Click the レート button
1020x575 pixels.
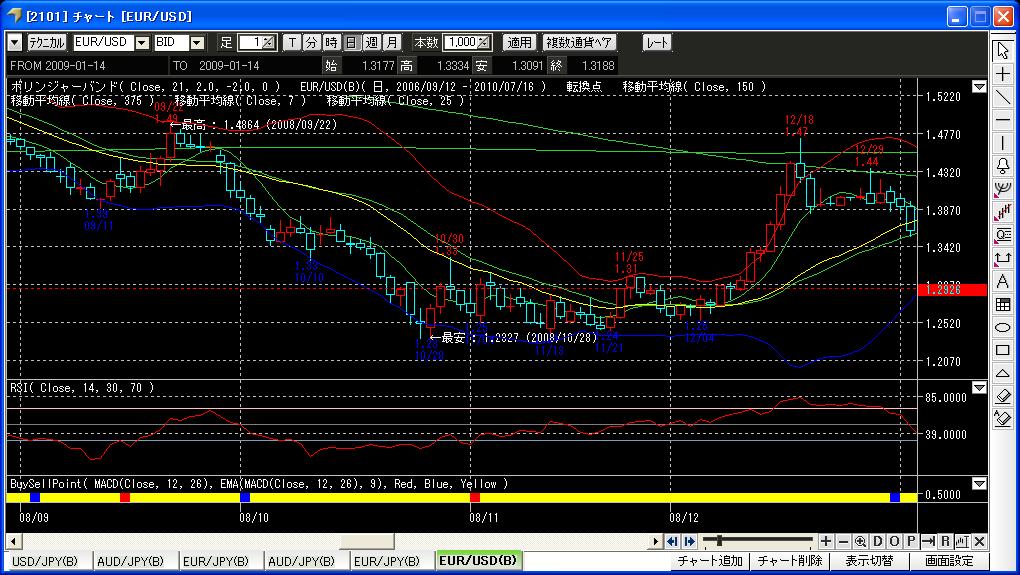pyautogui.click(x=656, y=43)
